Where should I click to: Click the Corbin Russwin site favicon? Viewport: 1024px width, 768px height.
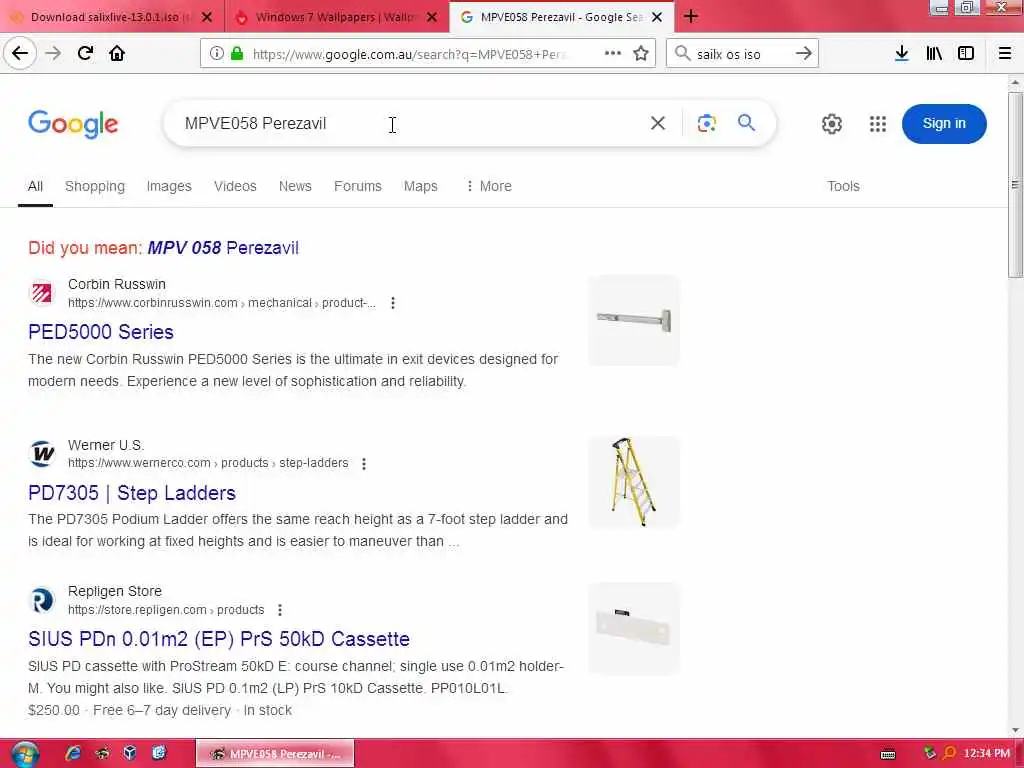click(x=42, y=293)
